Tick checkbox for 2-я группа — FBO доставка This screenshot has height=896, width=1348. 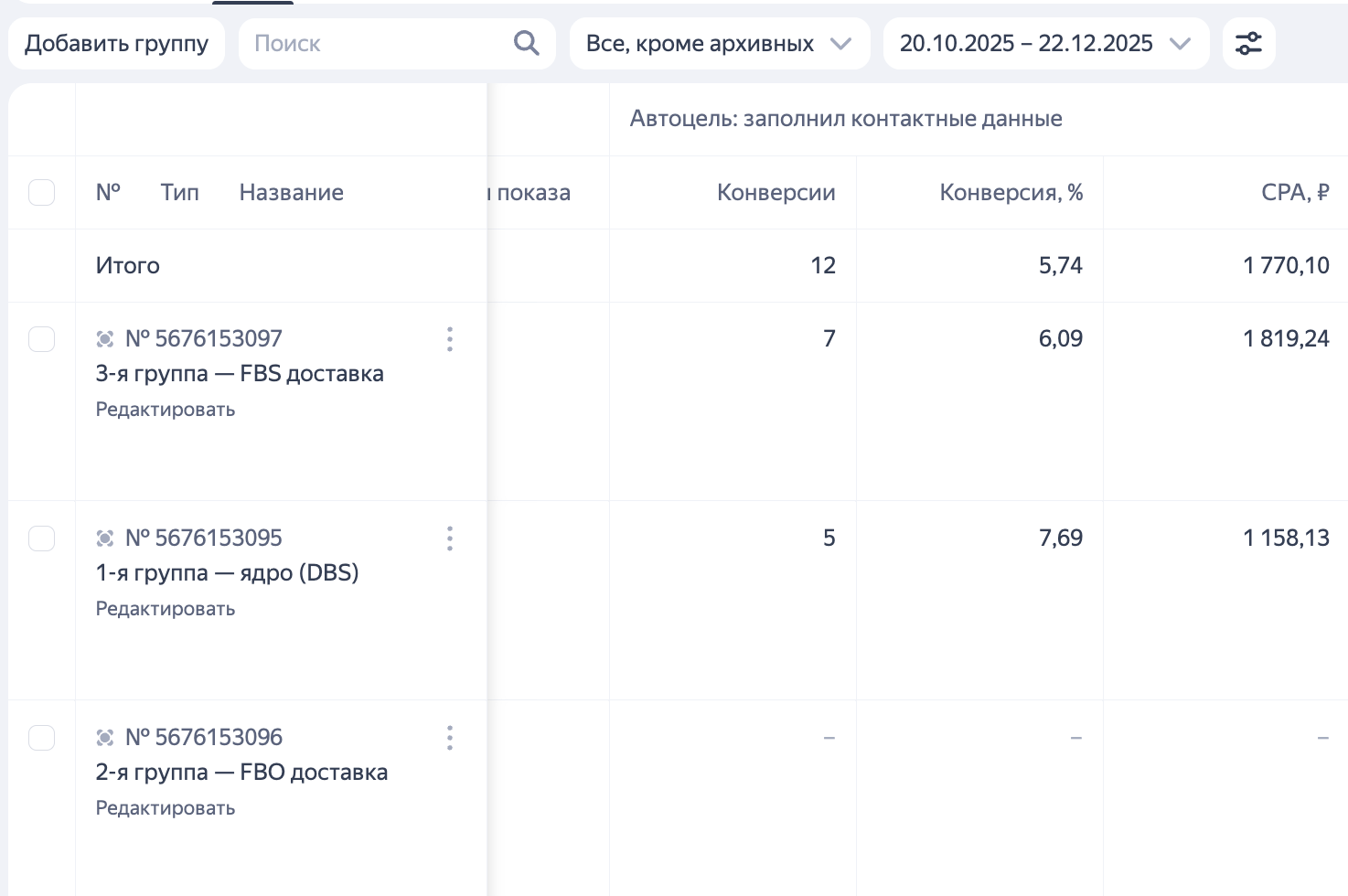(42, 738)
